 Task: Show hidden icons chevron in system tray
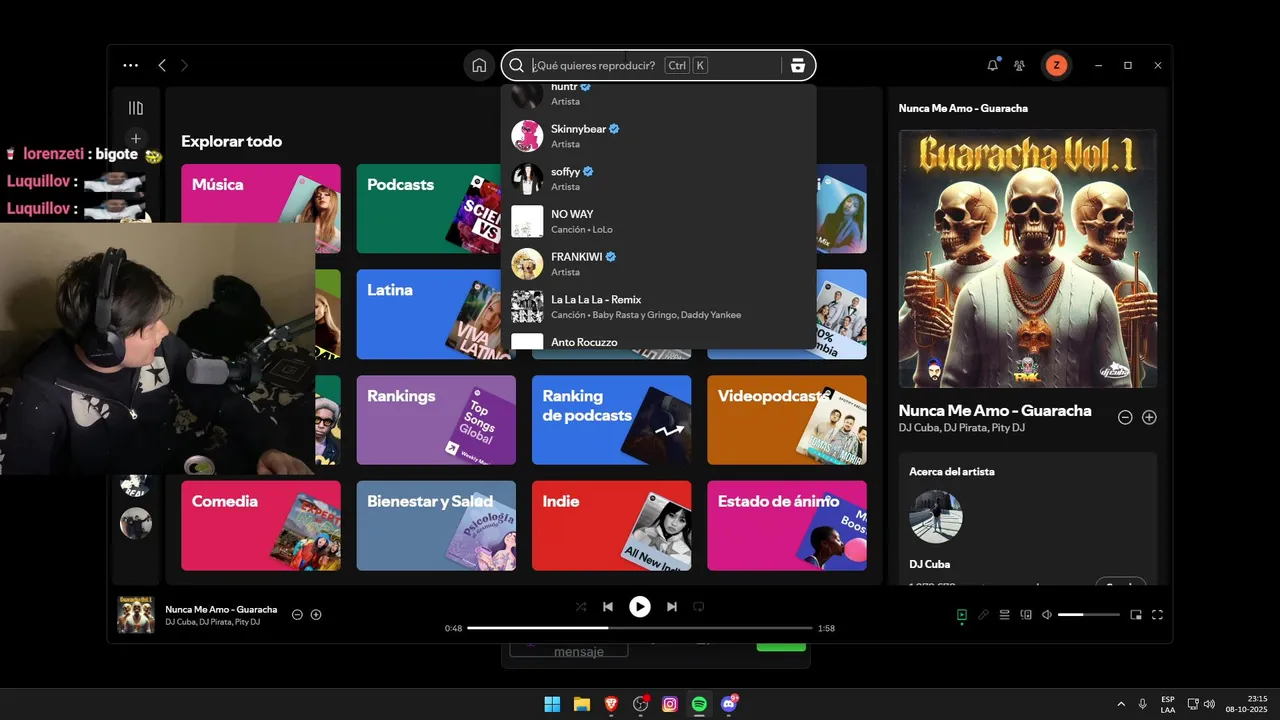(1121, 704)
